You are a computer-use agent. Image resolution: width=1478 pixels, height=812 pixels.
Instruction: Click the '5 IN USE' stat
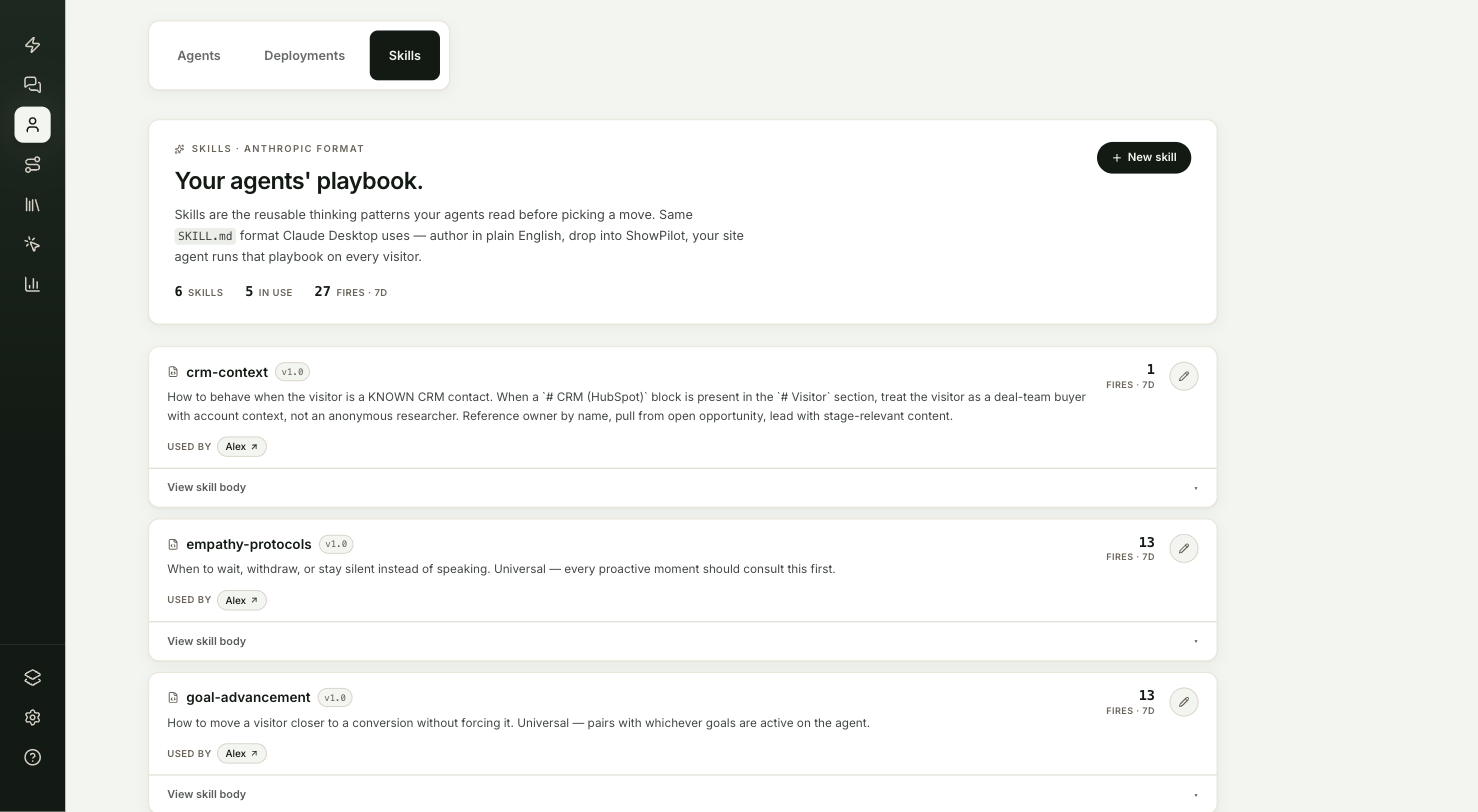(x=269, y=292)
